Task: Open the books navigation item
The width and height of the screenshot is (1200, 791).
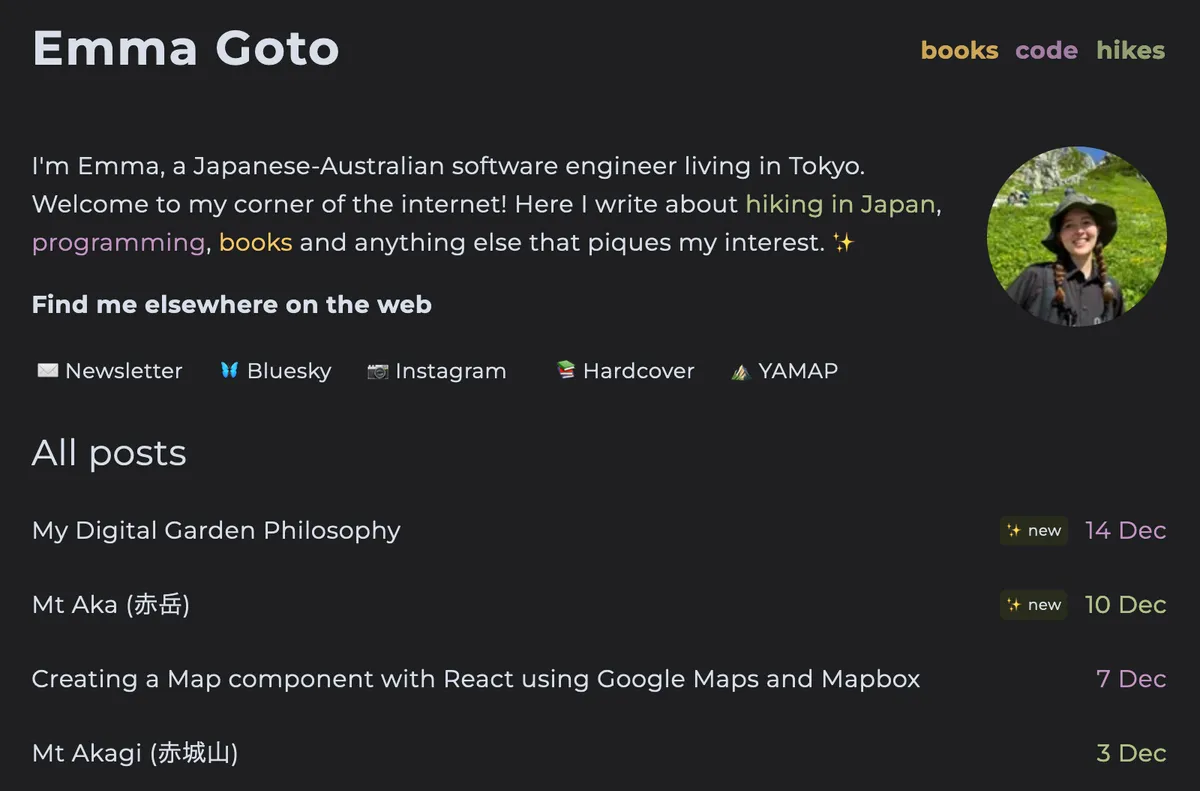Action: pos(959,50)
